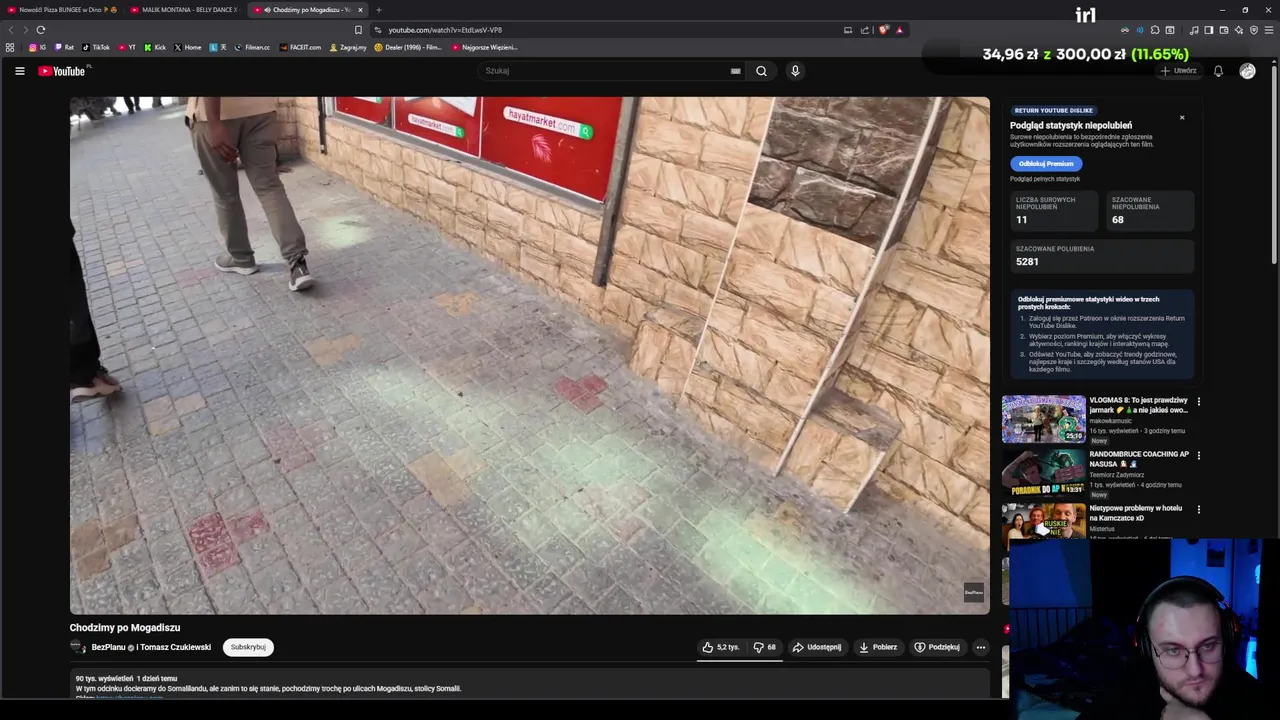This screenshot has height=720, width=1280.
Task: Open a new browser tab
Action: (378, 10)
